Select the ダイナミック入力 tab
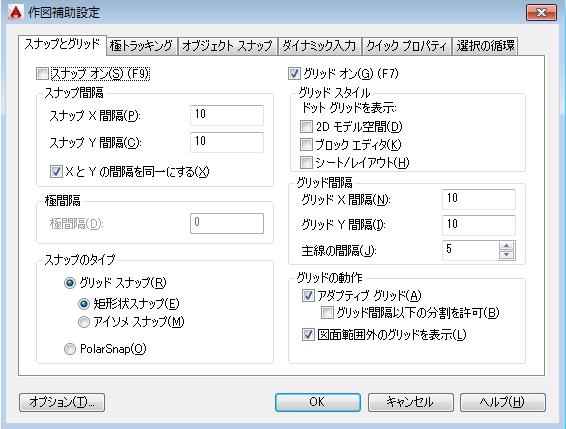 click(x=319, y=46)
